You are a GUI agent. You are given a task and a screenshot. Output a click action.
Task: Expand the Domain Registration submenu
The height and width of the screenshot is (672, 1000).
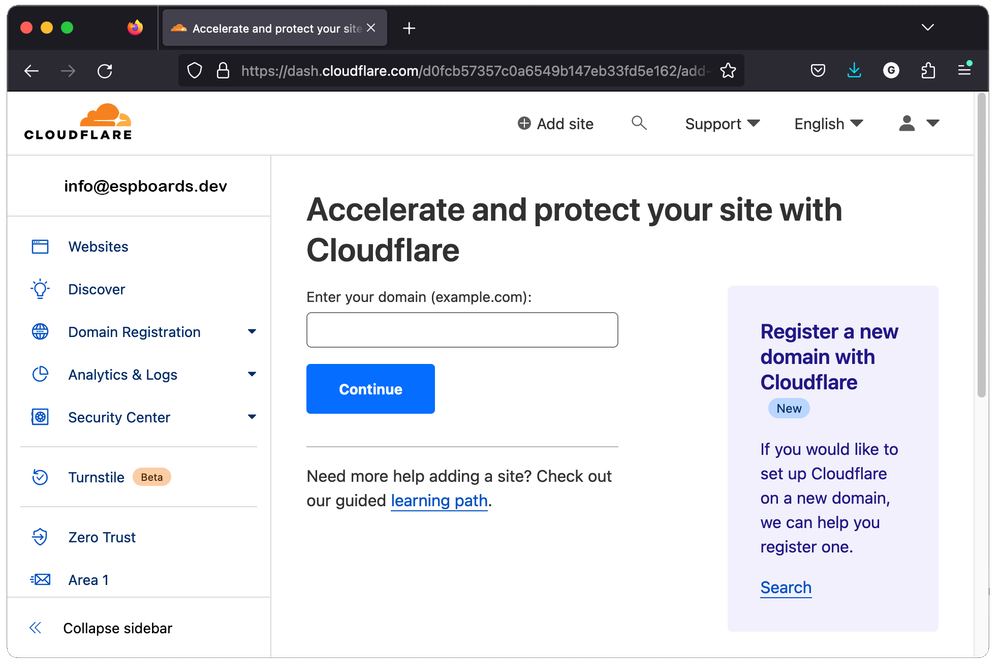click(x=252, y=332)
